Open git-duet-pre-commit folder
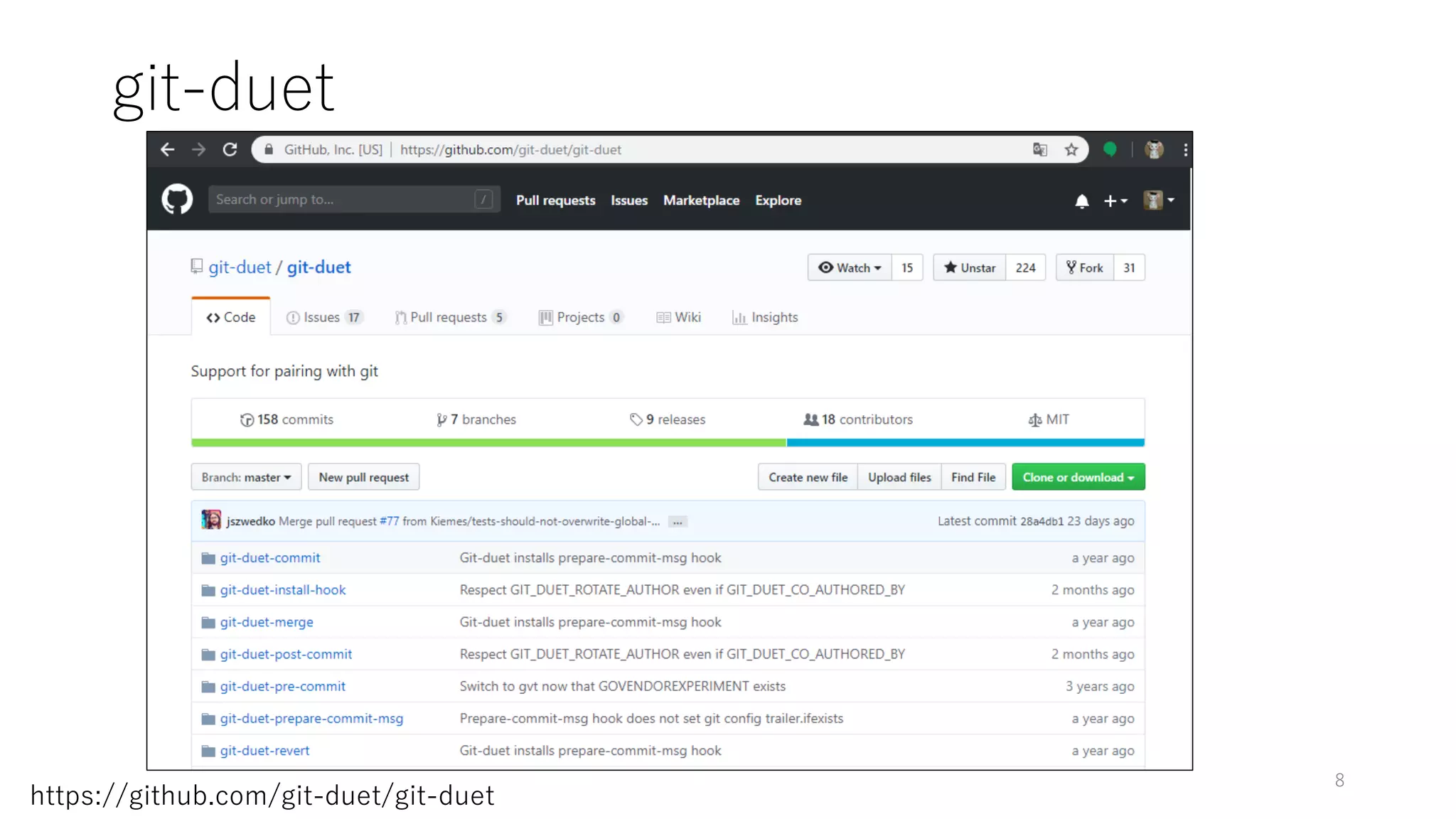 coord(283,686)
